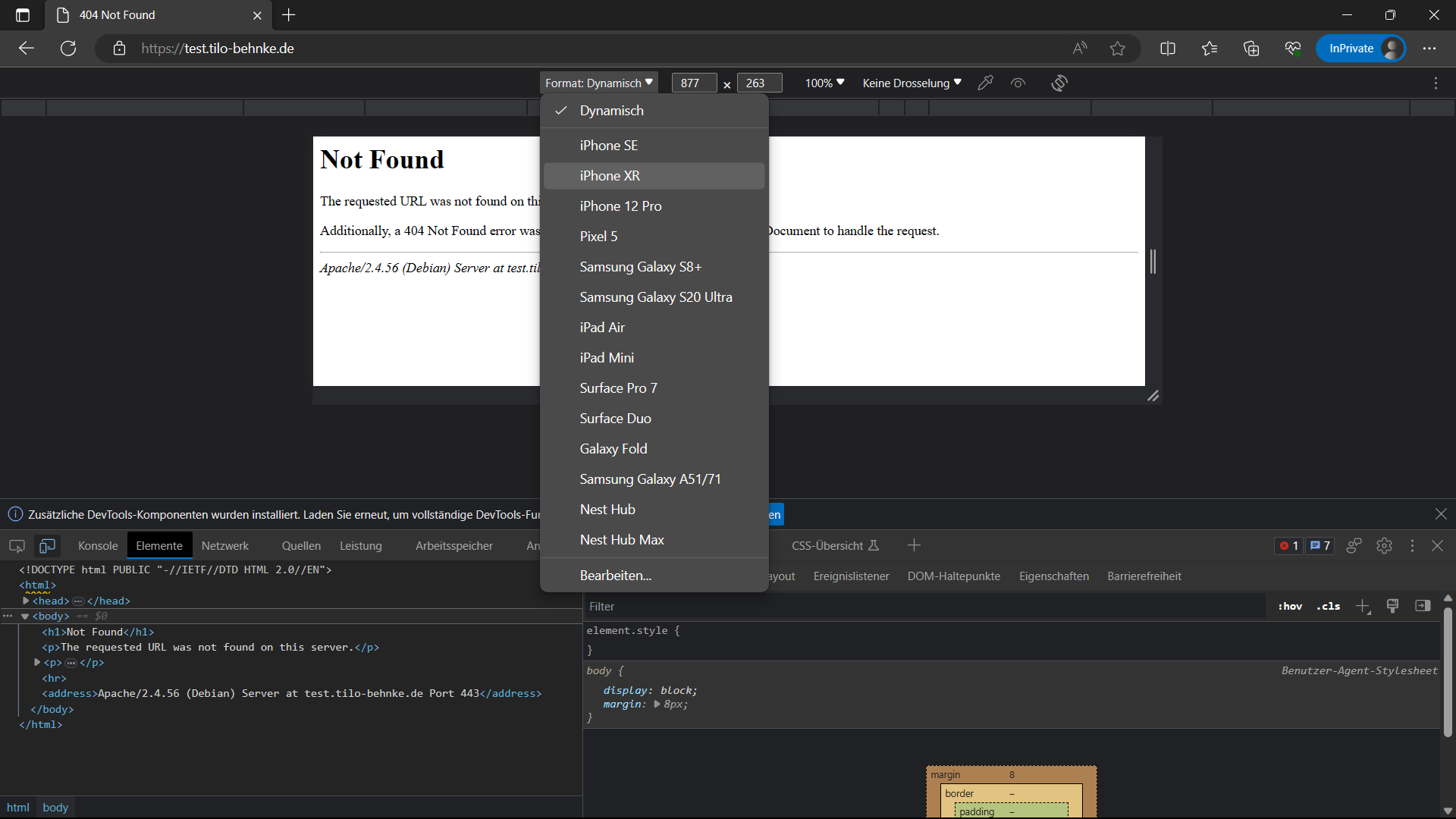The image size is (1456, 819).
Task: Click the browser favorites star icon
Action: point(1117,49)
